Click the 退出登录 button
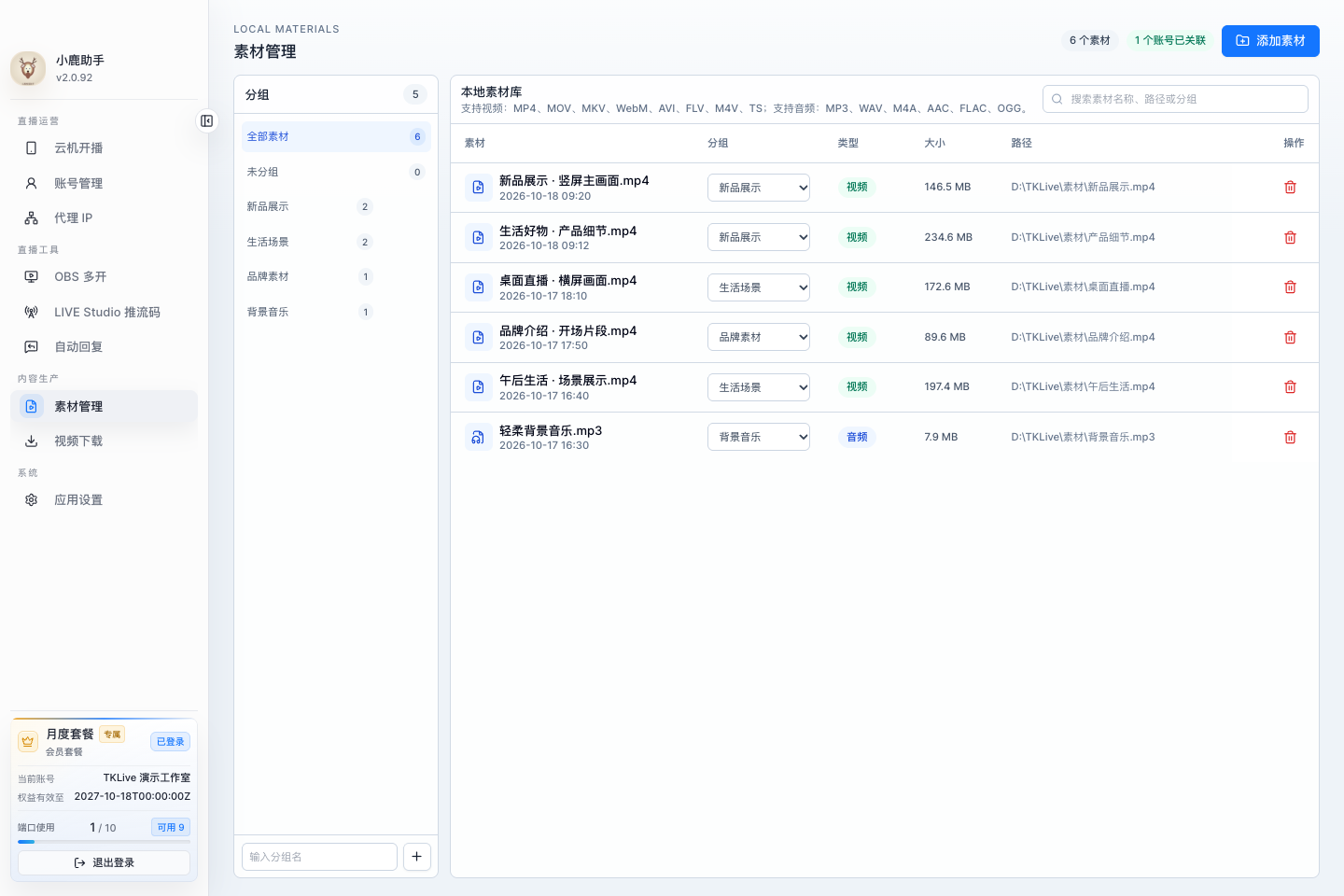1344x896 pixels. 105,863
